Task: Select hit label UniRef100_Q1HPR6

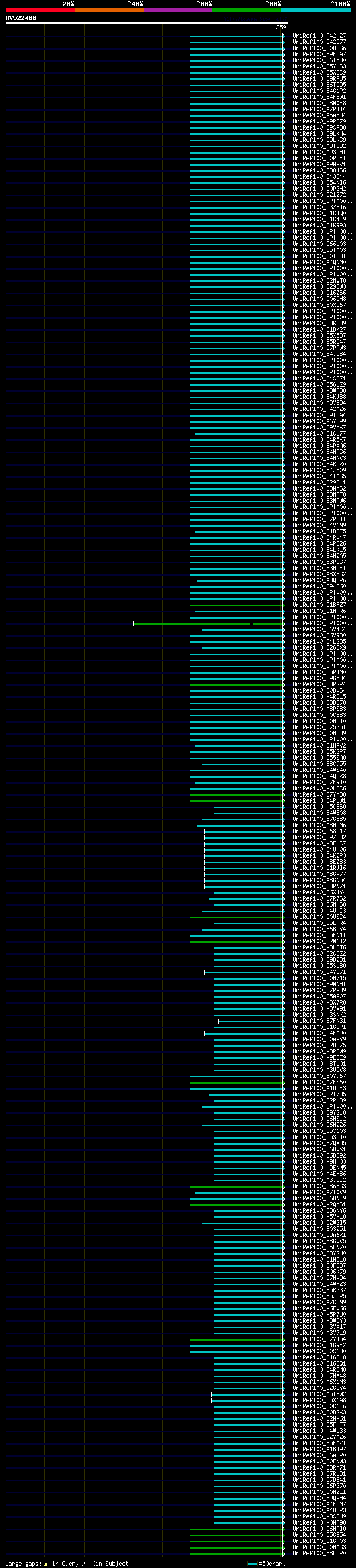Action: [319, 611]
